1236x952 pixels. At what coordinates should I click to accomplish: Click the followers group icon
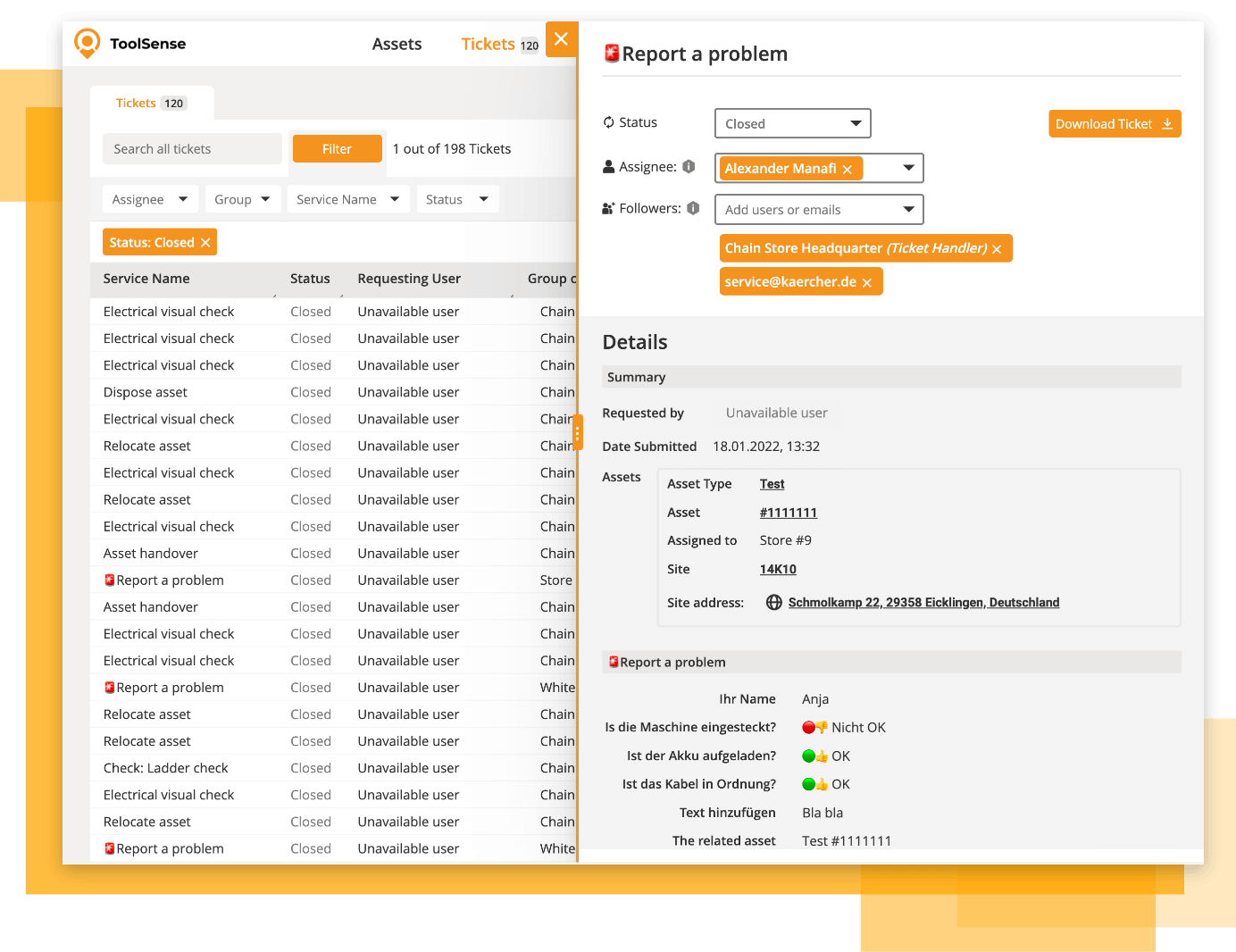click(608, 207)
